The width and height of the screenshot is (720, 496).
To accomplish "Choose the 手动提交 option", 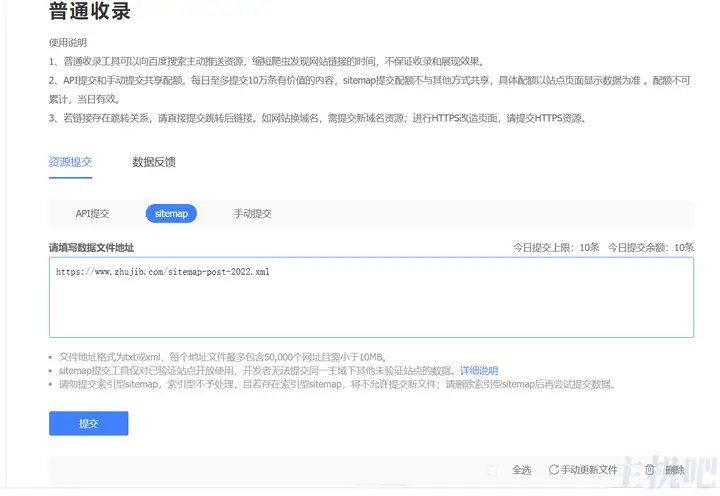I will point(253,214).
